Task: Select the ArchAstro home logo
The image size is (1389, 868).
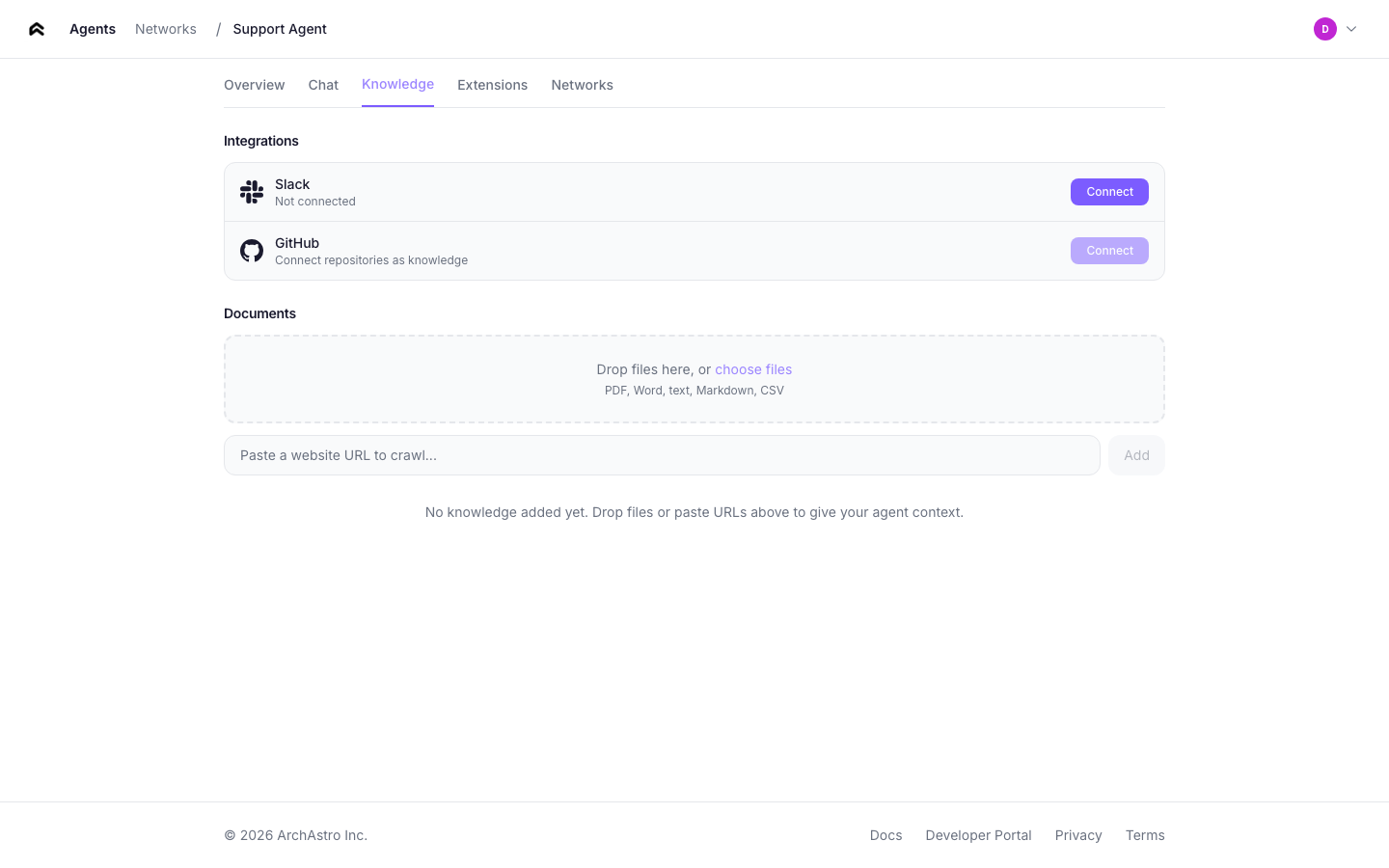Action: coord(36,29)
